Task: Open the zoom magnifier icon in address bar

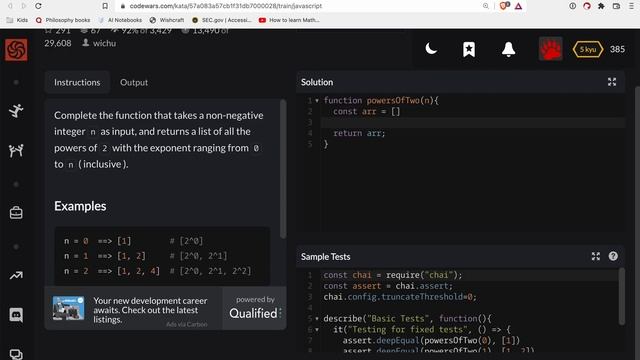Action: tap(485, 6)
